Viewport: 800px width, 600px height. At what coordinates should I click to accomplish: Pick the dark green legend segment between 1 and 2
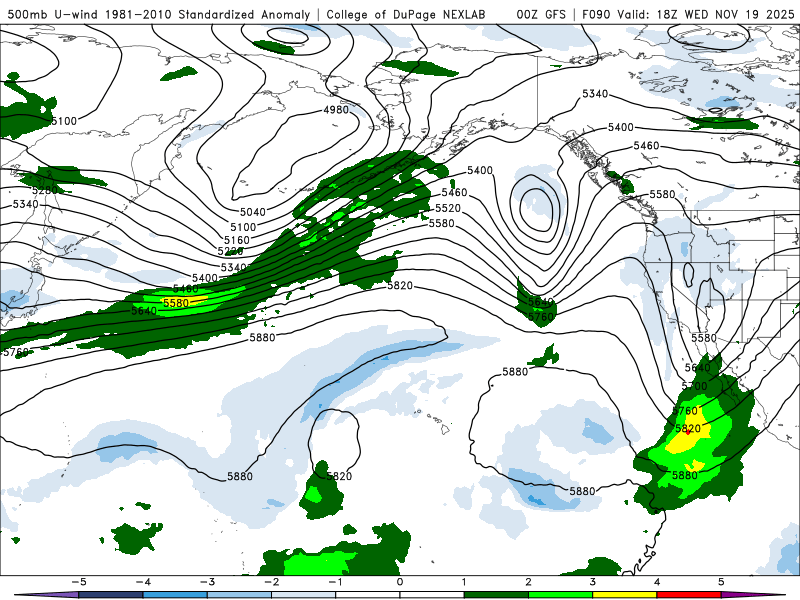click(x=496, y=595)
